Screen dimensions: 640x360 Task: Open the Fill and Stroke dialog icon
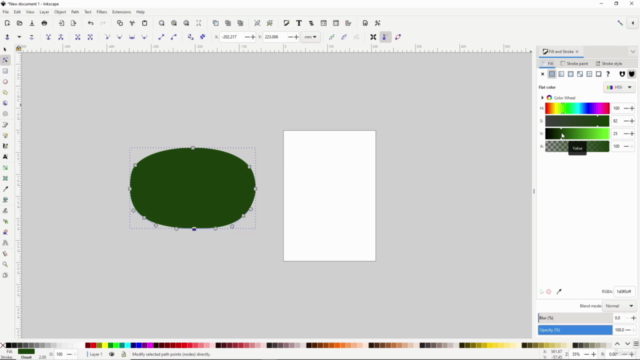click(x=286, y=23)
